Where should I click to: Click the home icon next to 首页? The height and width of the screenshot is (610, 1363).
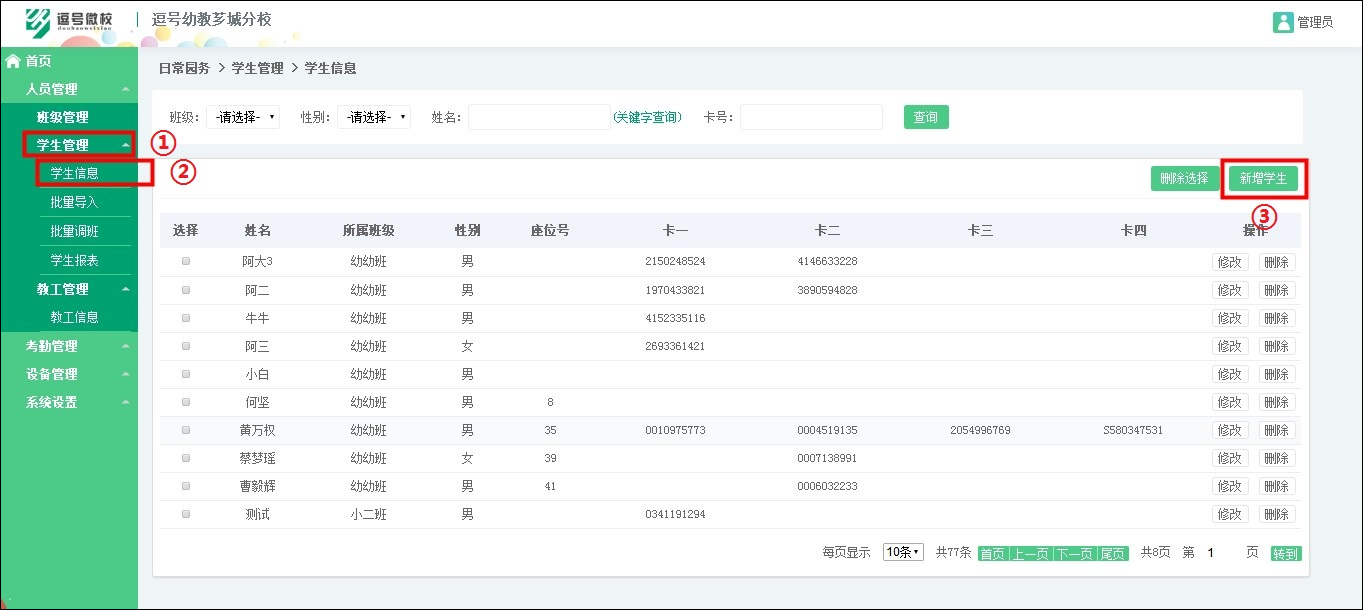pos(12,60)
